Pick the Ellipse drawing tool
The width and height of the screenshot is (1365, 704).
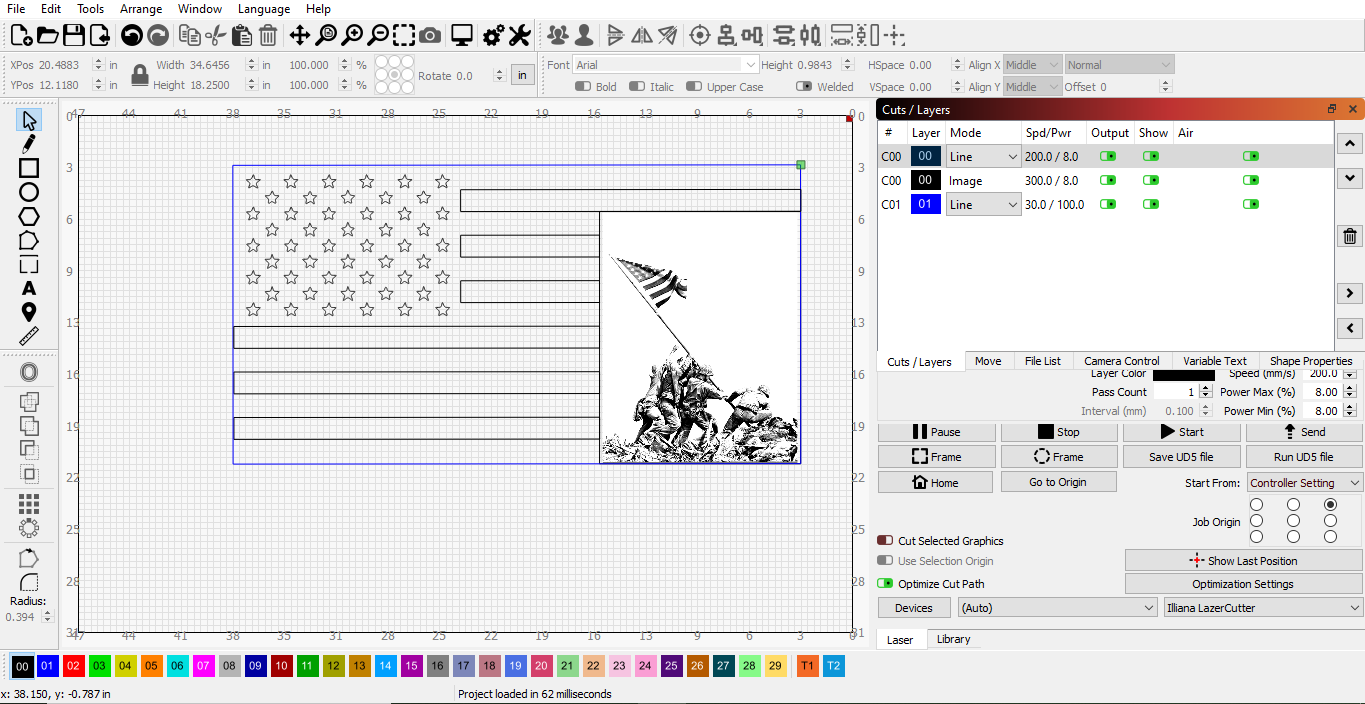29,192
